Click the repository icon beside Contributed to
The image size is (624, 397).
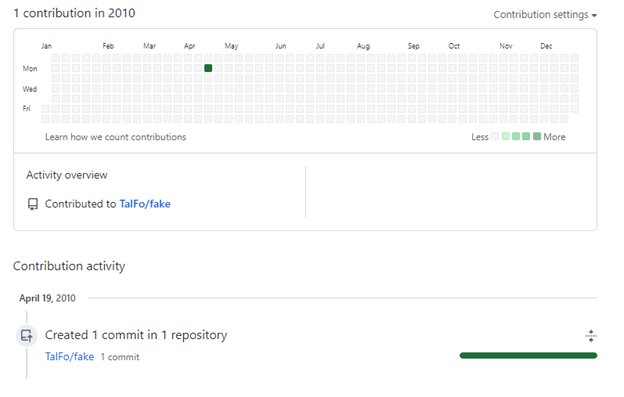click(x=33, y=204)
